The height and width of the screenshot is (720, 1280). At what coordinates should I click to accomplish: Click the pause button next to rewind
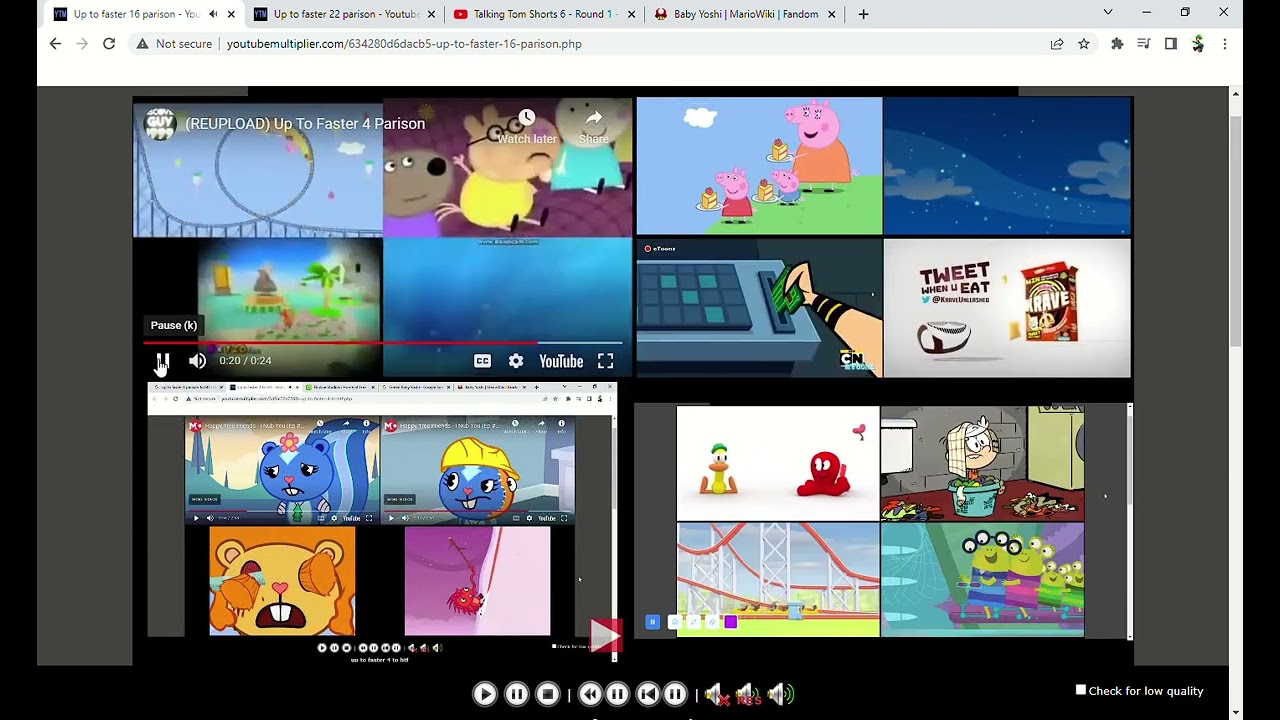618,694
